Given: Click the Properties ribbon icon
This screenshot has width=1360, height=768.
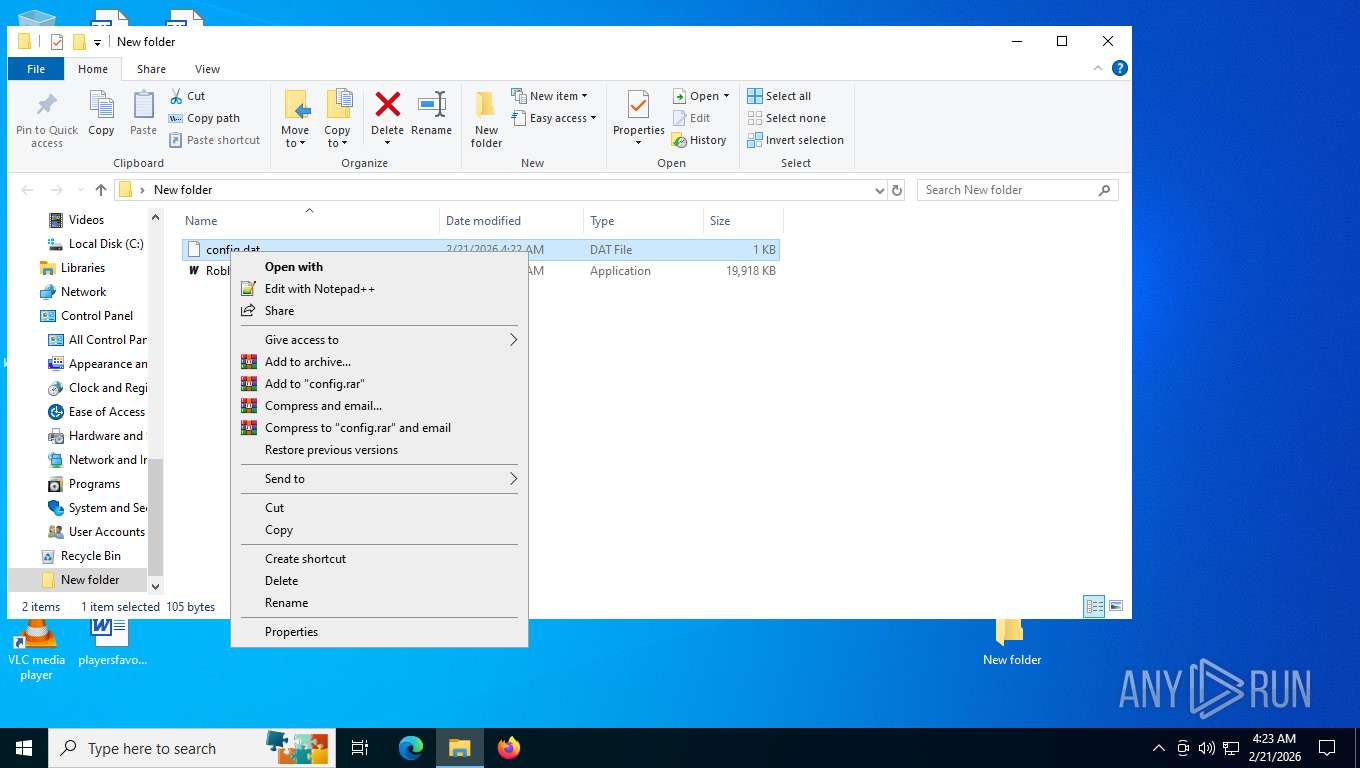Looking at the screenshot, I should [638, 105].
